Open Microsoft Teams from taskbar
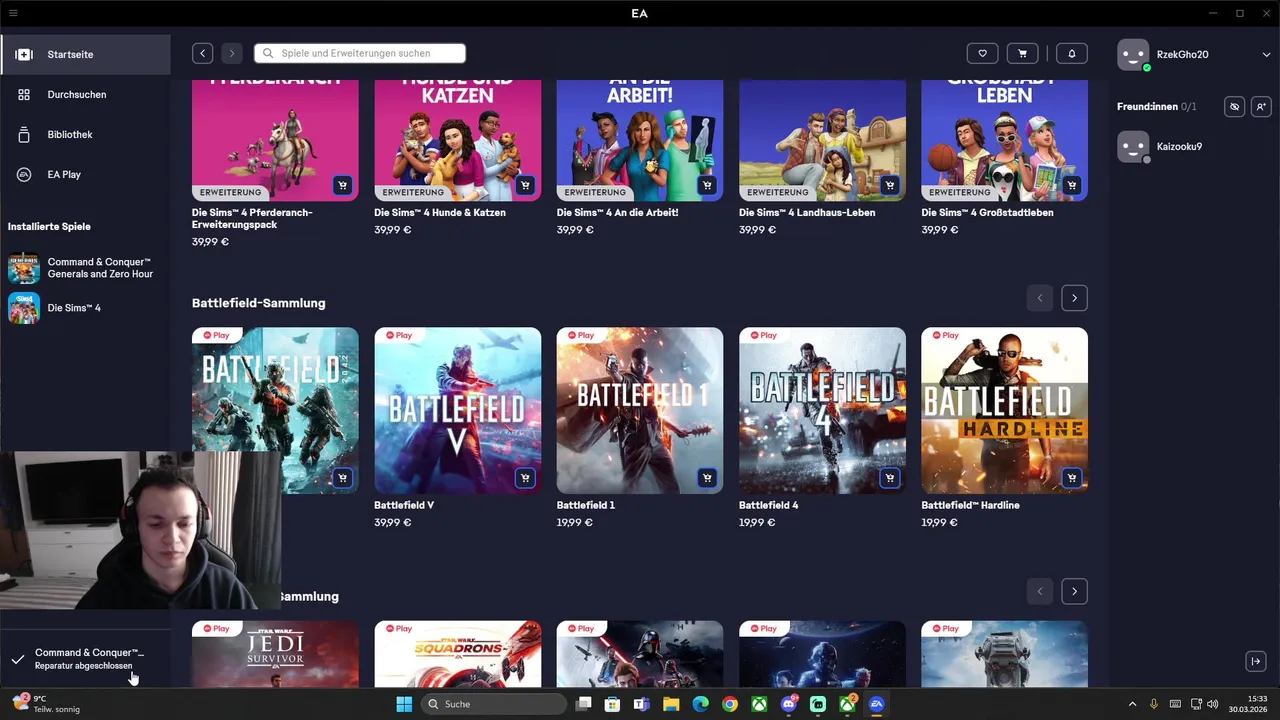Screen dimensions: 1280x720 tap(641, 704)
